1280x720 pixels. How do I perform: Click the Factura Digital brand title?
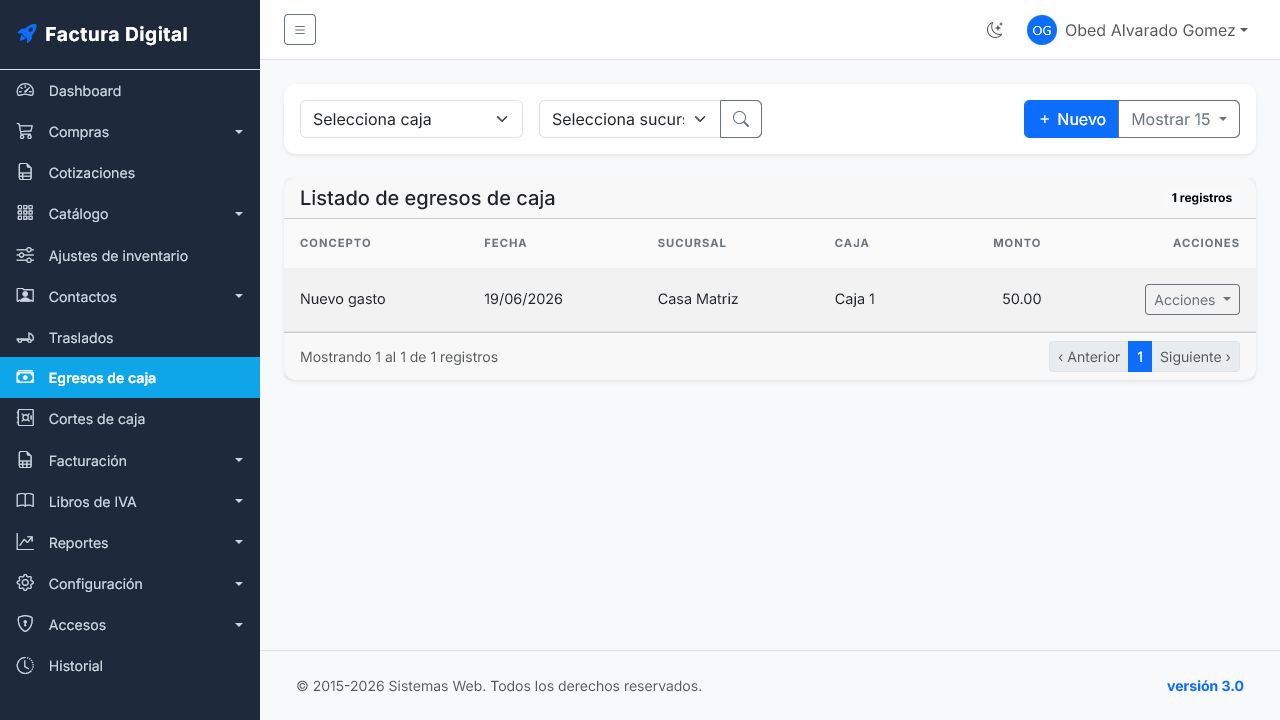click(x=116, y=34)
